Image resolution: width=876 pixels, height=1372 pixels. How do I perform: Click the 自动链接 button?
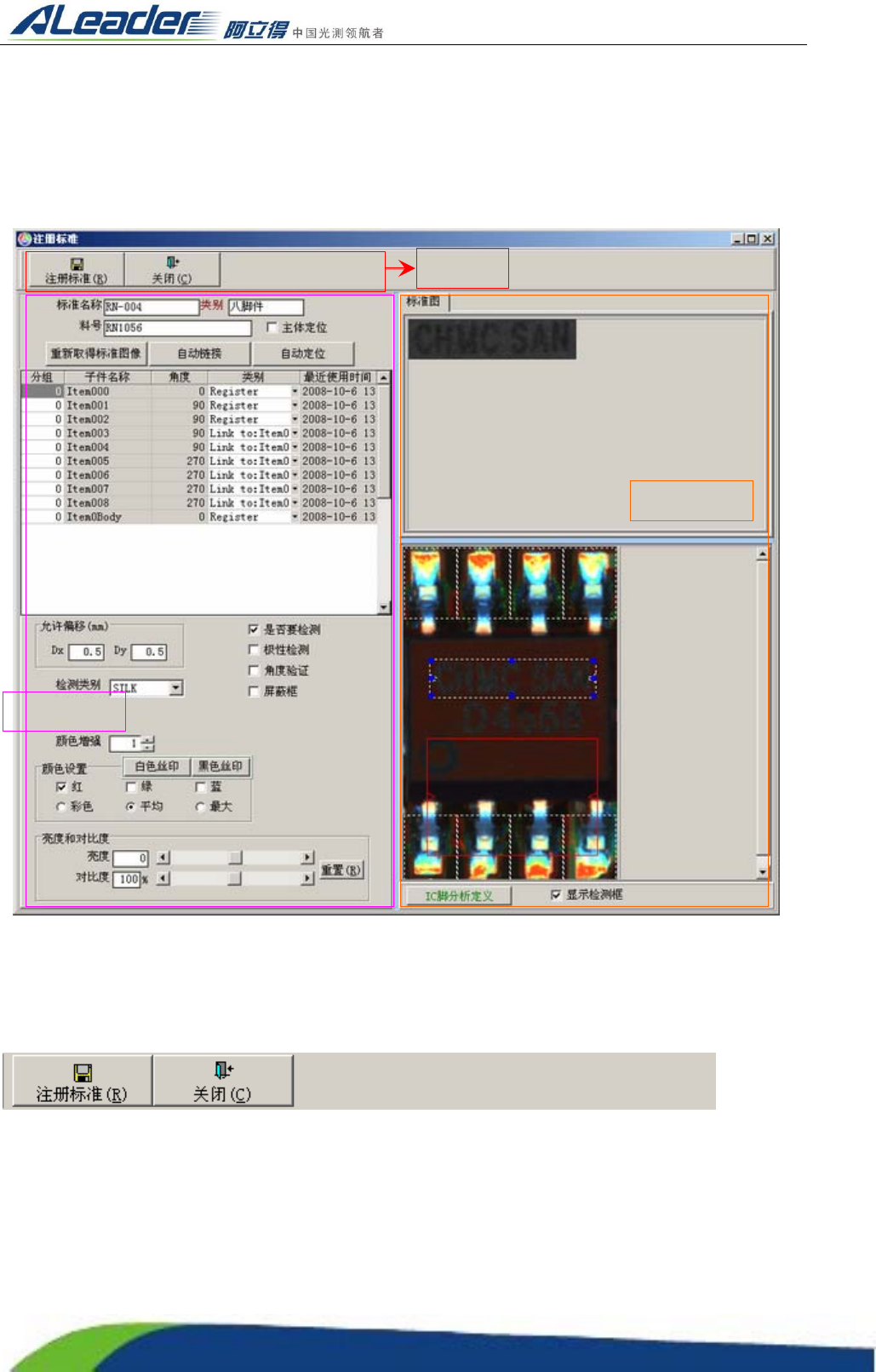coord(199,353)
